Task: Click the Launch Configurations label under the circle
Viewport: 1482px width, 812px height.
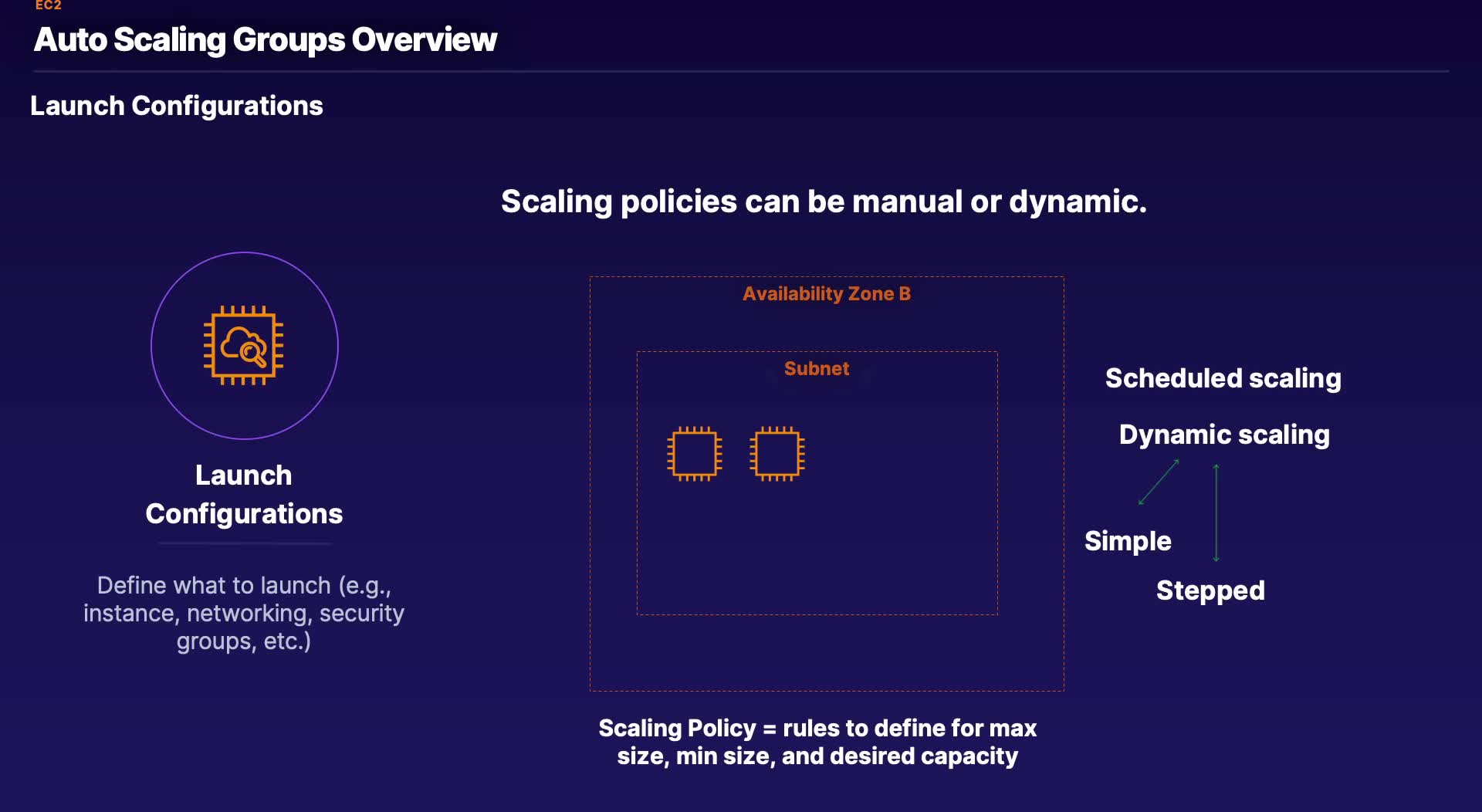Action: click(244, 494)
